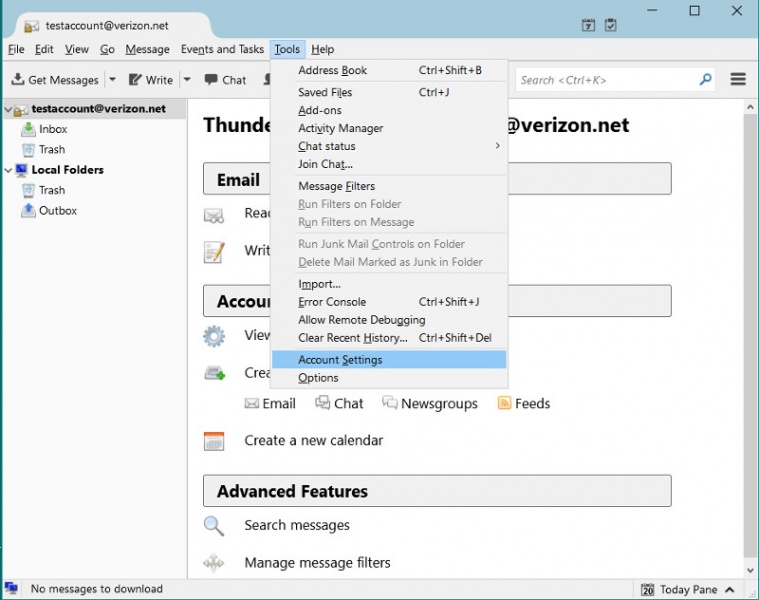Image resolution: width=759 pixels, height=600 pixels.
Task: Select Options in Tools menu
Action: [x=389, y=378]
